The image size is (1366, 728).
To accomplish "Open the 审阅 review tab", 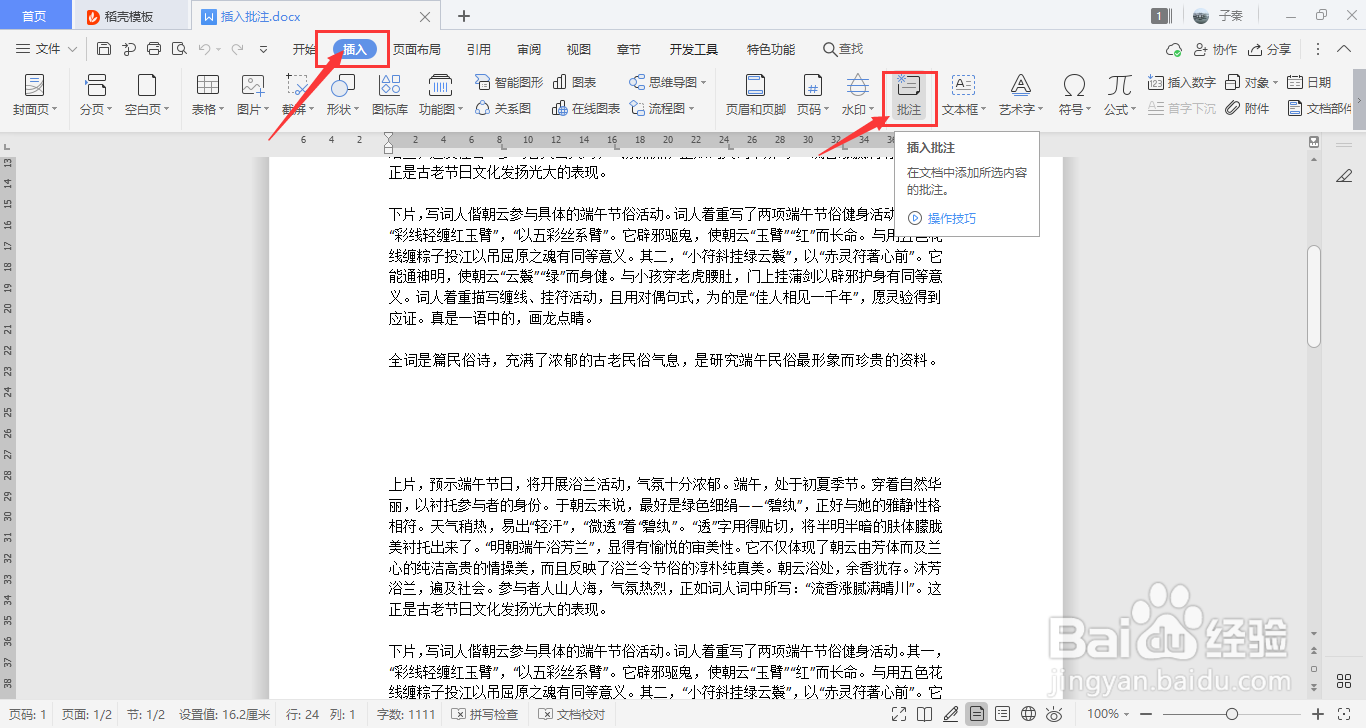I will pyautogui.click(x=529, y=49).
